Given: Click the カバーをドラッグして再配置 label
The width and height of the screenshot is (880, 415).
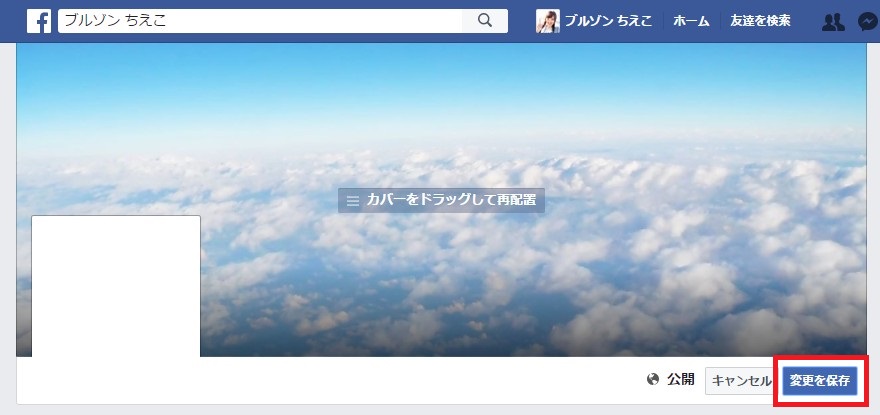Looking at the screenshot, I should tap(441, 200).
